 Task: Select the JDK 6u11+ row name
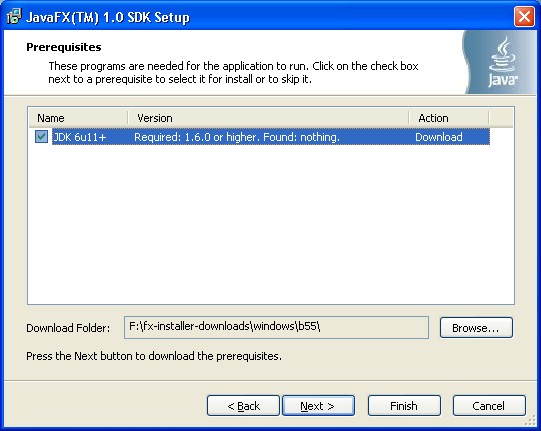click(x=80, y=137)
